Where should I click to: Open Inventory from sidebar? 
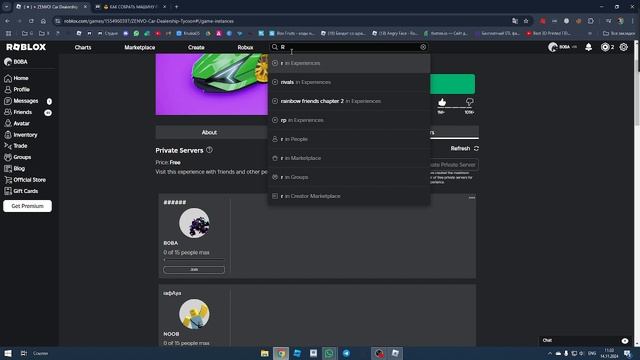(20, 135)
